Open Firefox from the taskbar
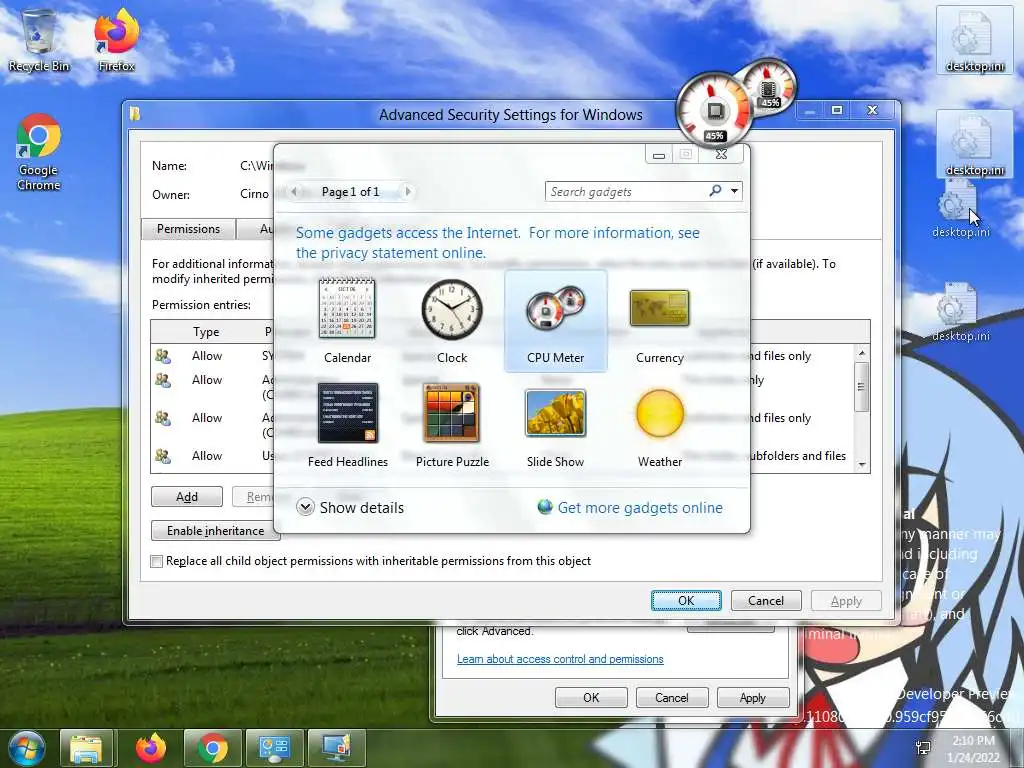Screen dimensions: 1024x768 point(150,748)
